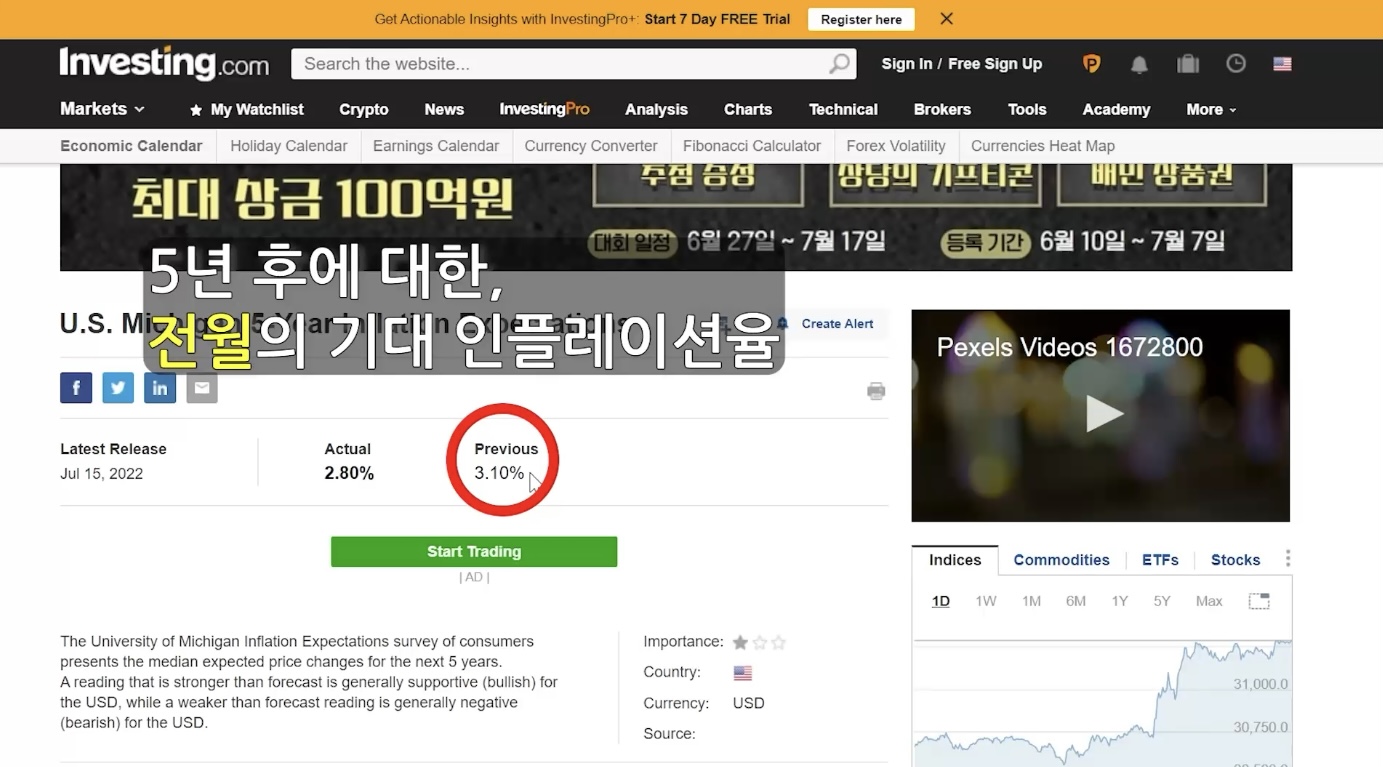The image size is (1383, 767).
Task: Open the News menu
Action: (444, 109)
